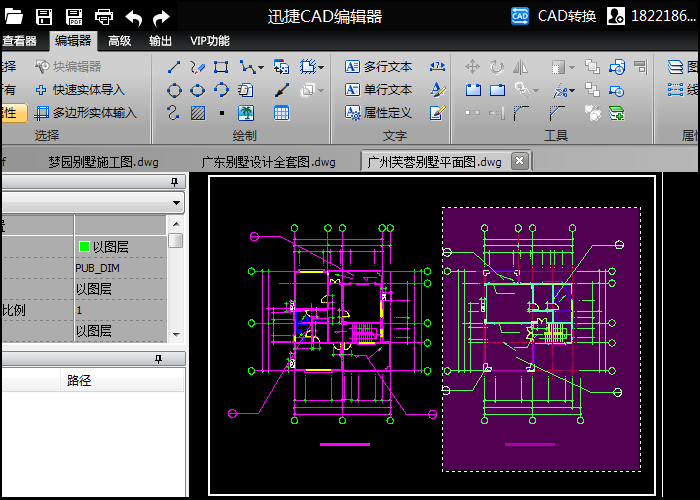Click the properties panel scrollbar up arrow

pyautogui.click(x=176, y=224)
